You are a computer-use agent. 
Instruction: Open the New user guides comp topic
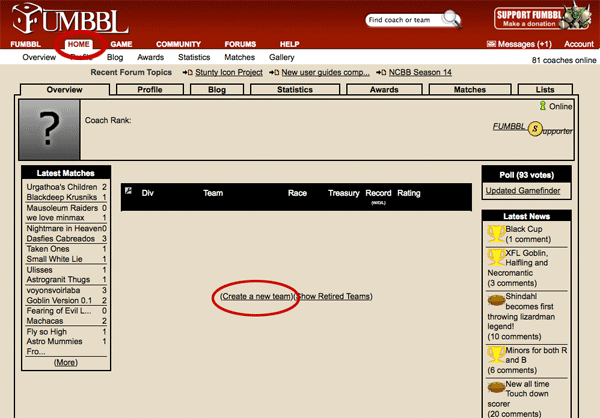click(x=325, y=72)
